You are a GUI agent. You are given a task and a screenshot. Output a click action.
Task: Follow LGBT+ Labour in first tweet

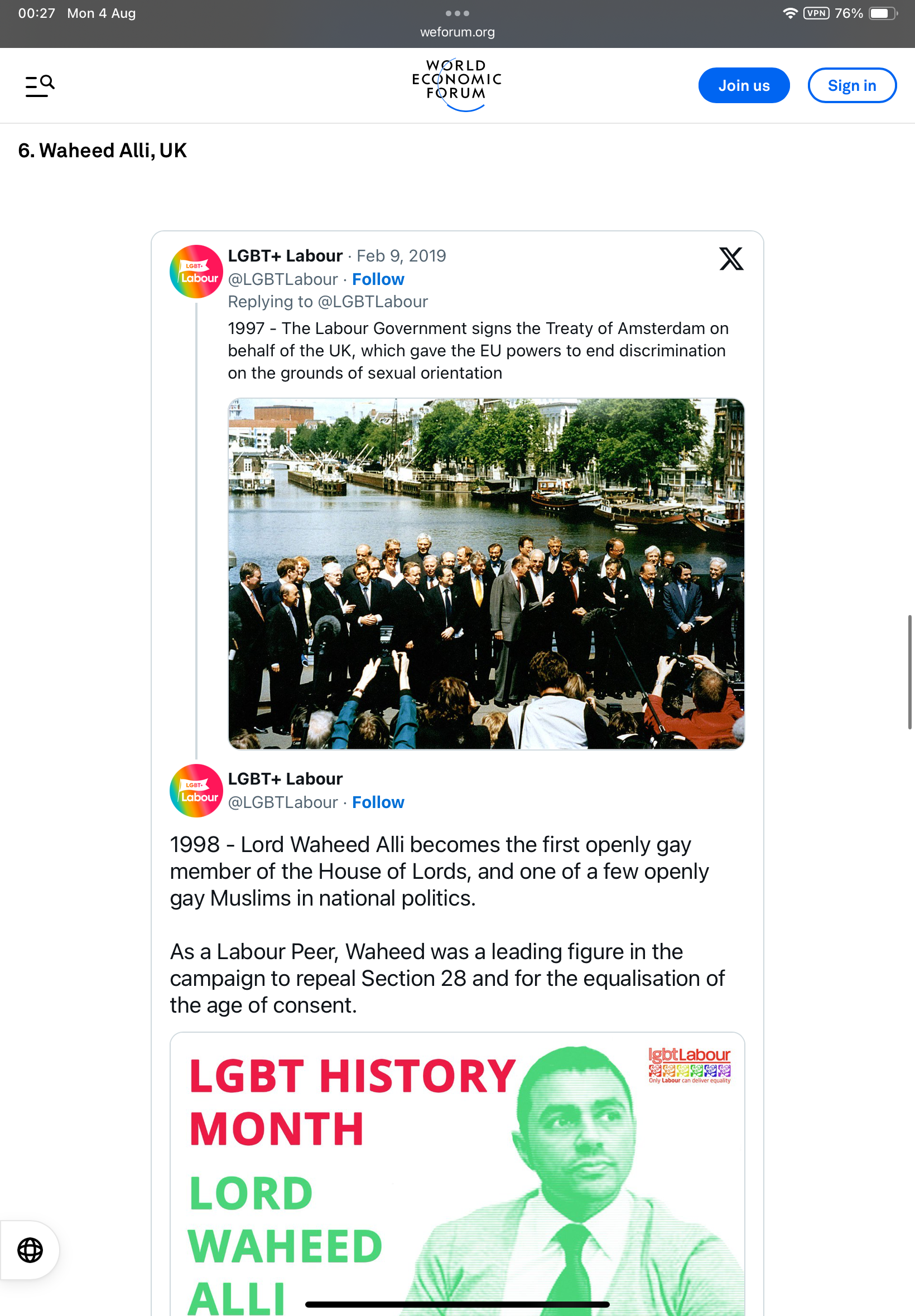tap(378, 279)
